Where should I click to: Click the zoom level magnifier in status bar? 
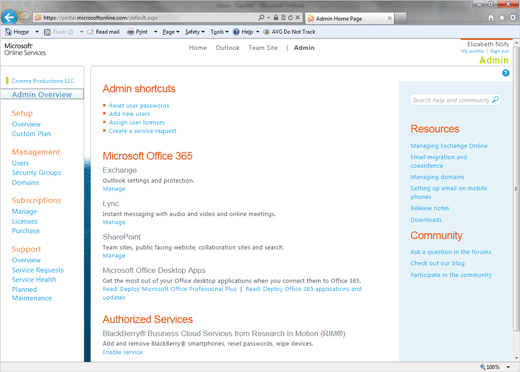click(x=482, y=367)
